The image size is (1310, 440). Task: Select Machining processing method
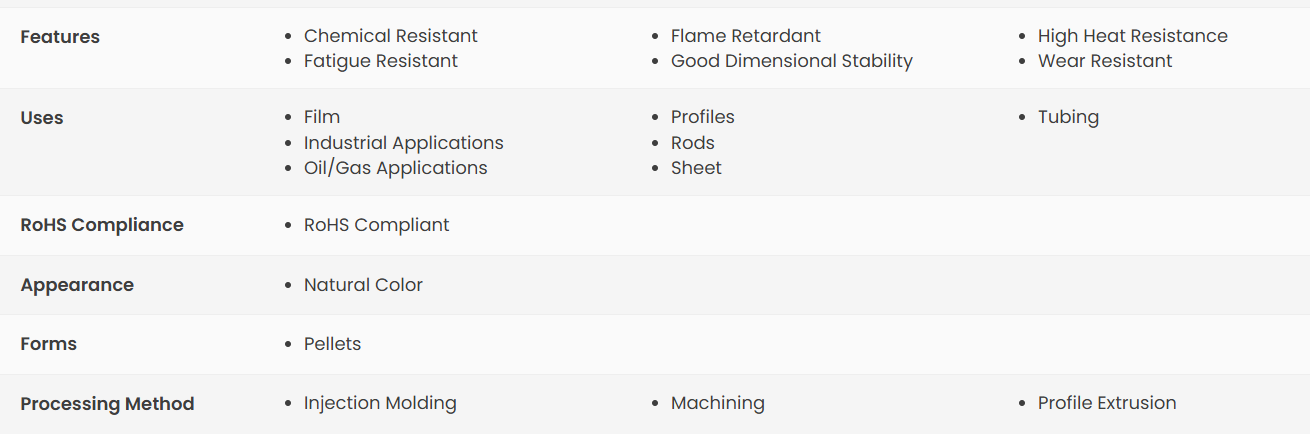pos(718,403)
